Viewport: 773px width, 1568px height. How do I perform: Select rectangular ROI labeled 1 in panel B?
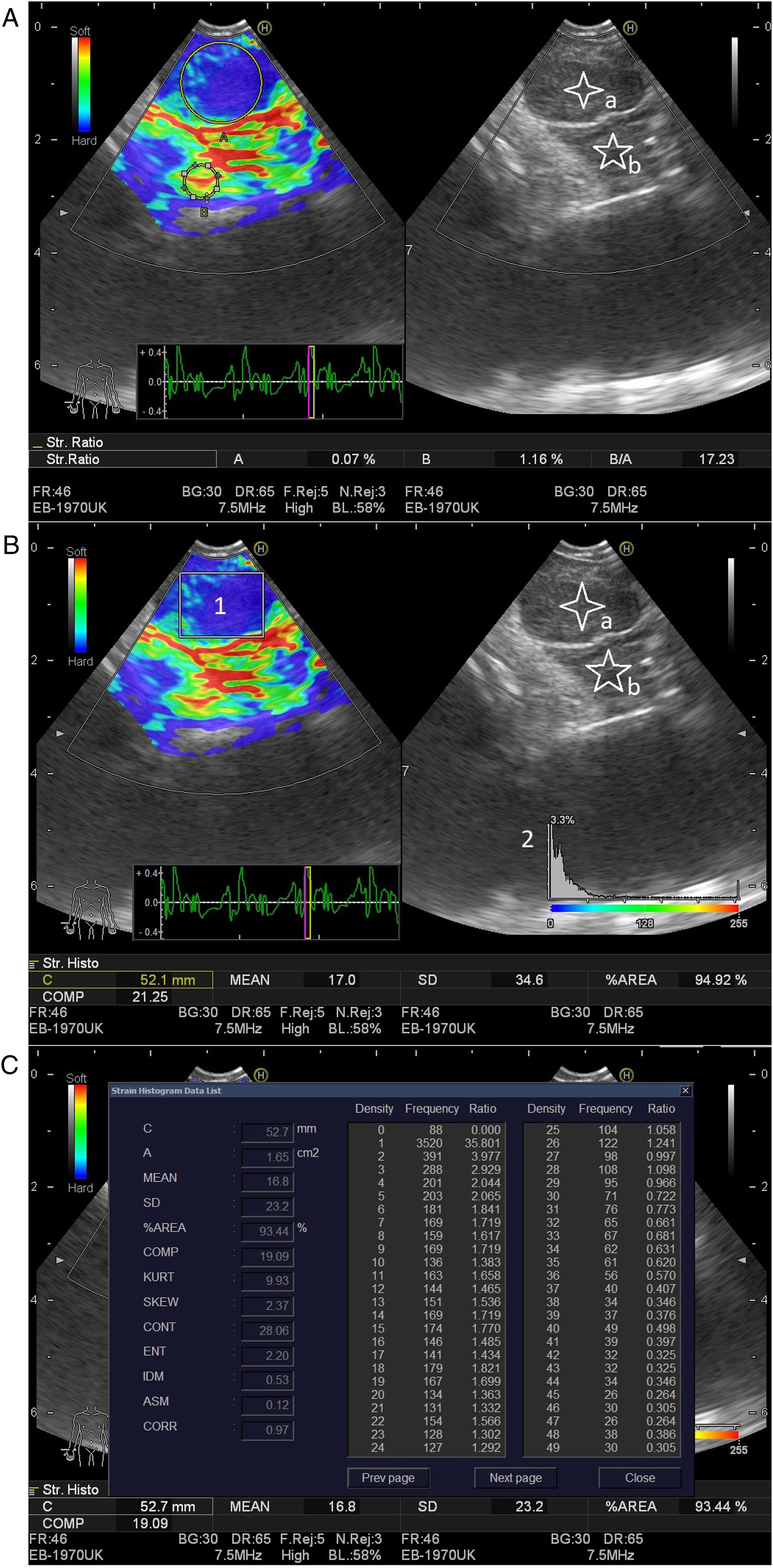(221, 605)
